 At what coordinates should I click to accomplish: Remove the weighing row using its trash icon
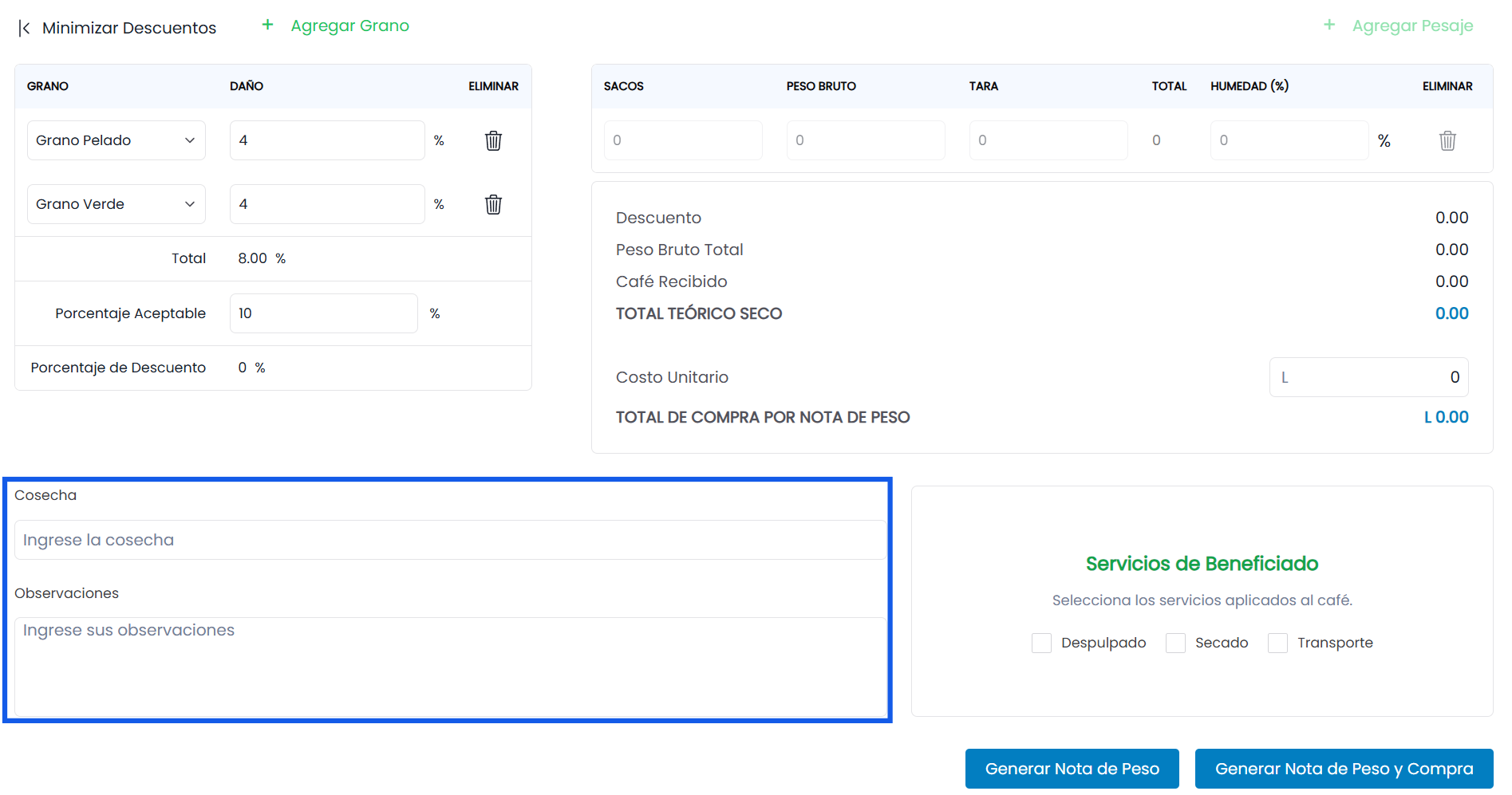(x=1447, y=140)
